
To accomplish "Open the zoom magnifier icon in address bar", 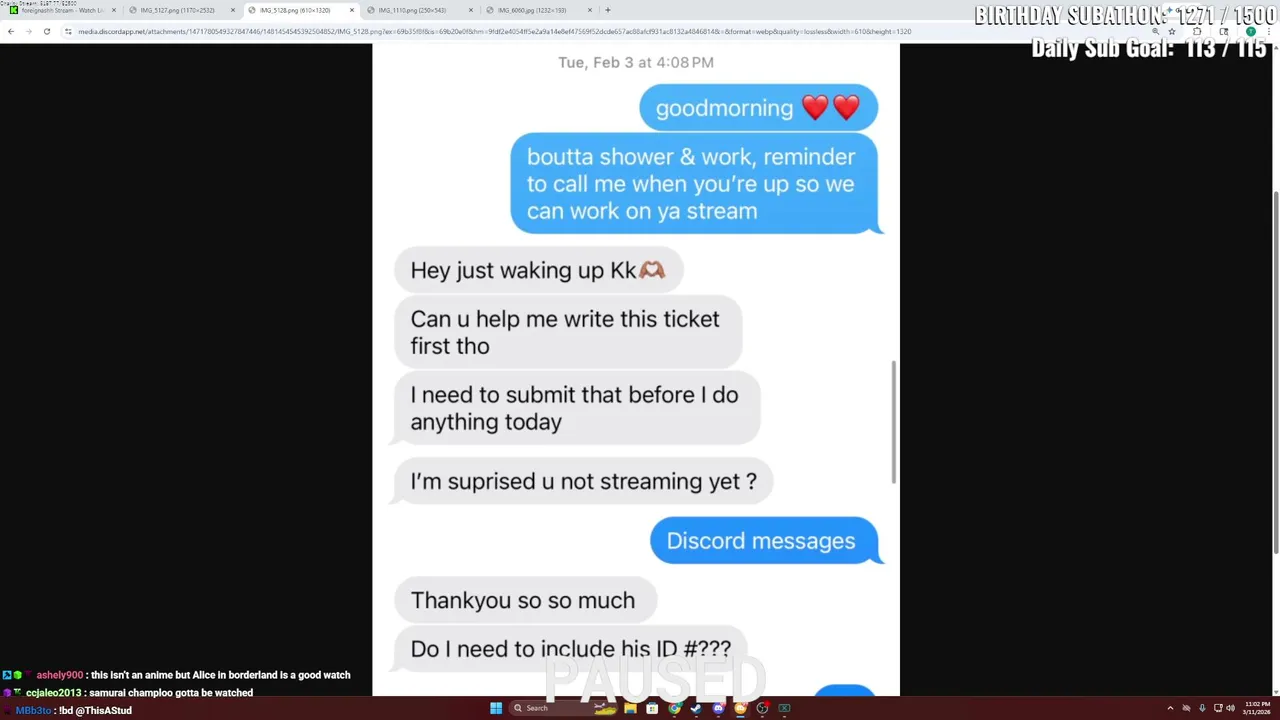I will point(1156,31).
